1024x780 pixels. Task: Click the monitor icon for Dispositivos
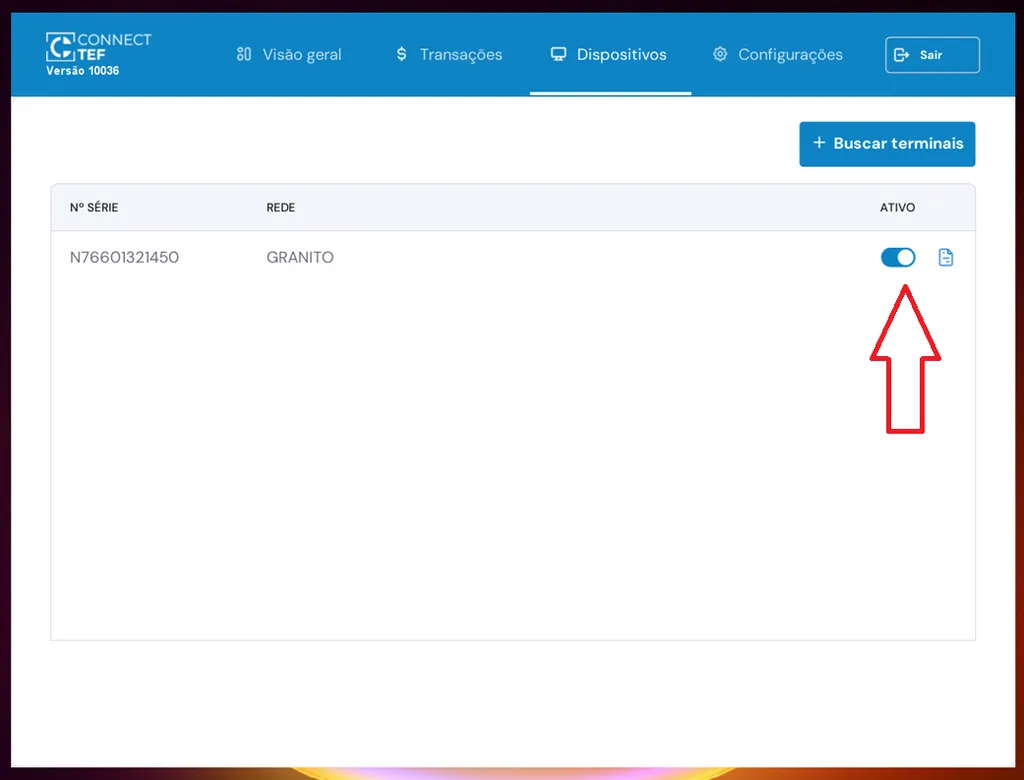558,54
